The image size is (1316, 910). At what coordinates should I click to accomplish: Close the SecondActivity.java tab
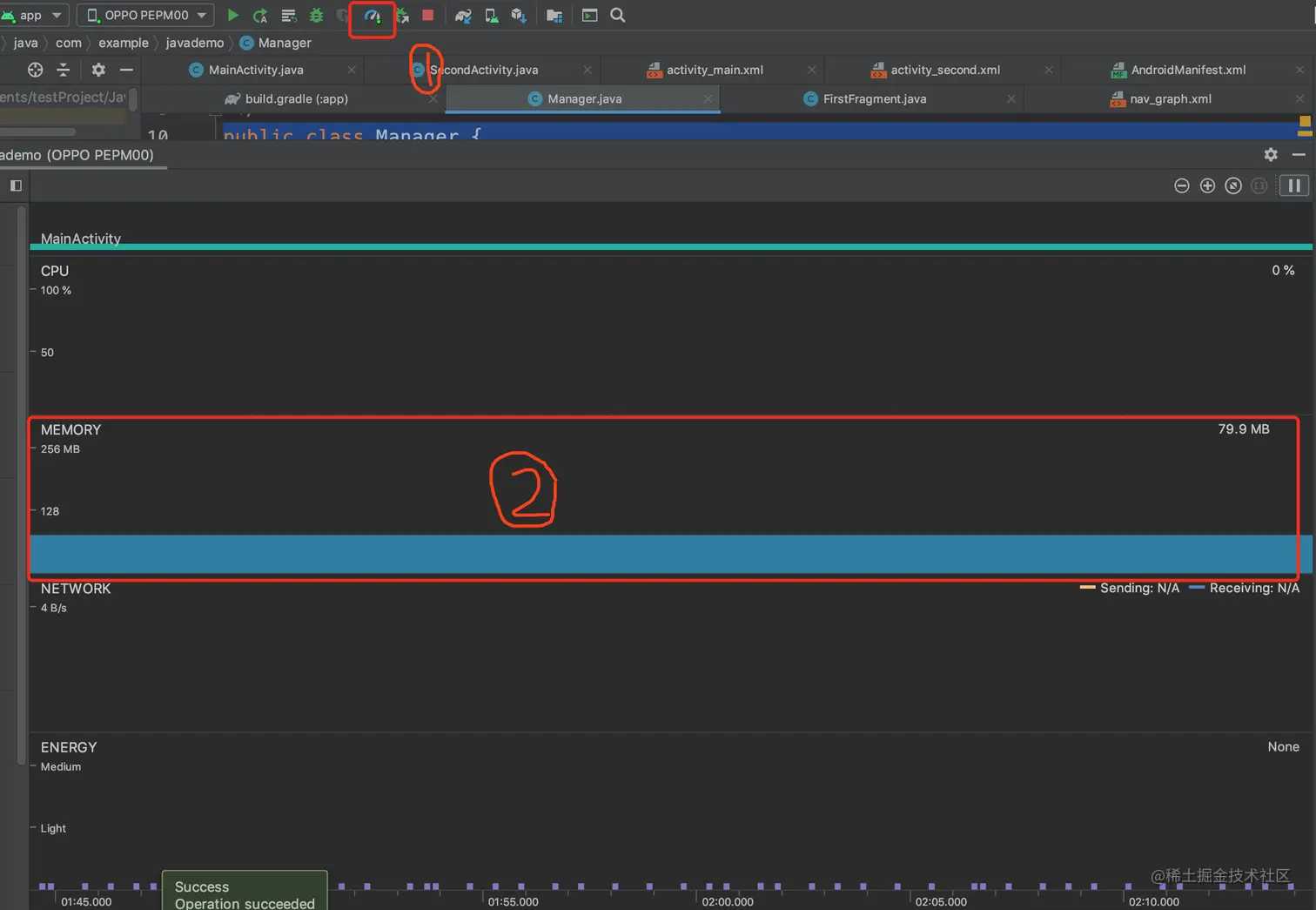pos(587,70)
